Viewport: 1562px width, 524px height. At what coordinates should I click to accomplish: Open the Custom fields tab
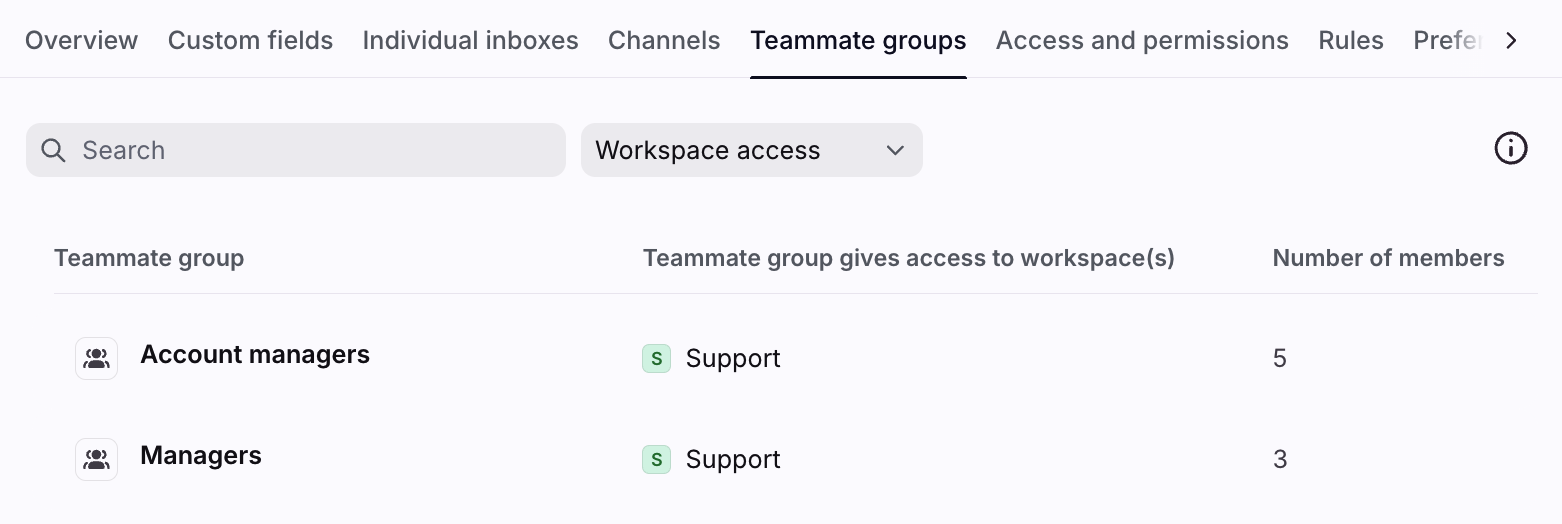pyautogui.click(x=250, y=40)
